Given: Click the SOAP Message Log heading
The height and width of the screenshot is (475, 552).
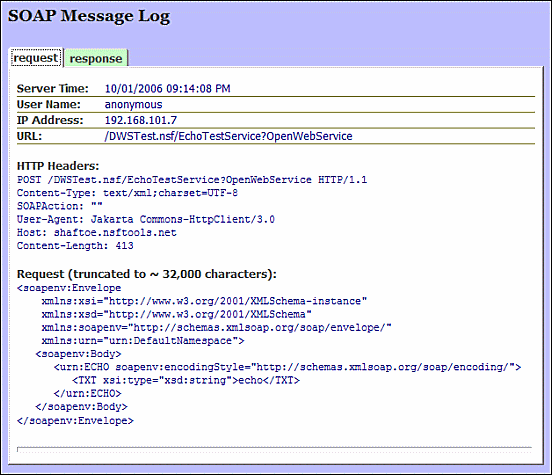Looking at the screenshot, I should [89, 16].
